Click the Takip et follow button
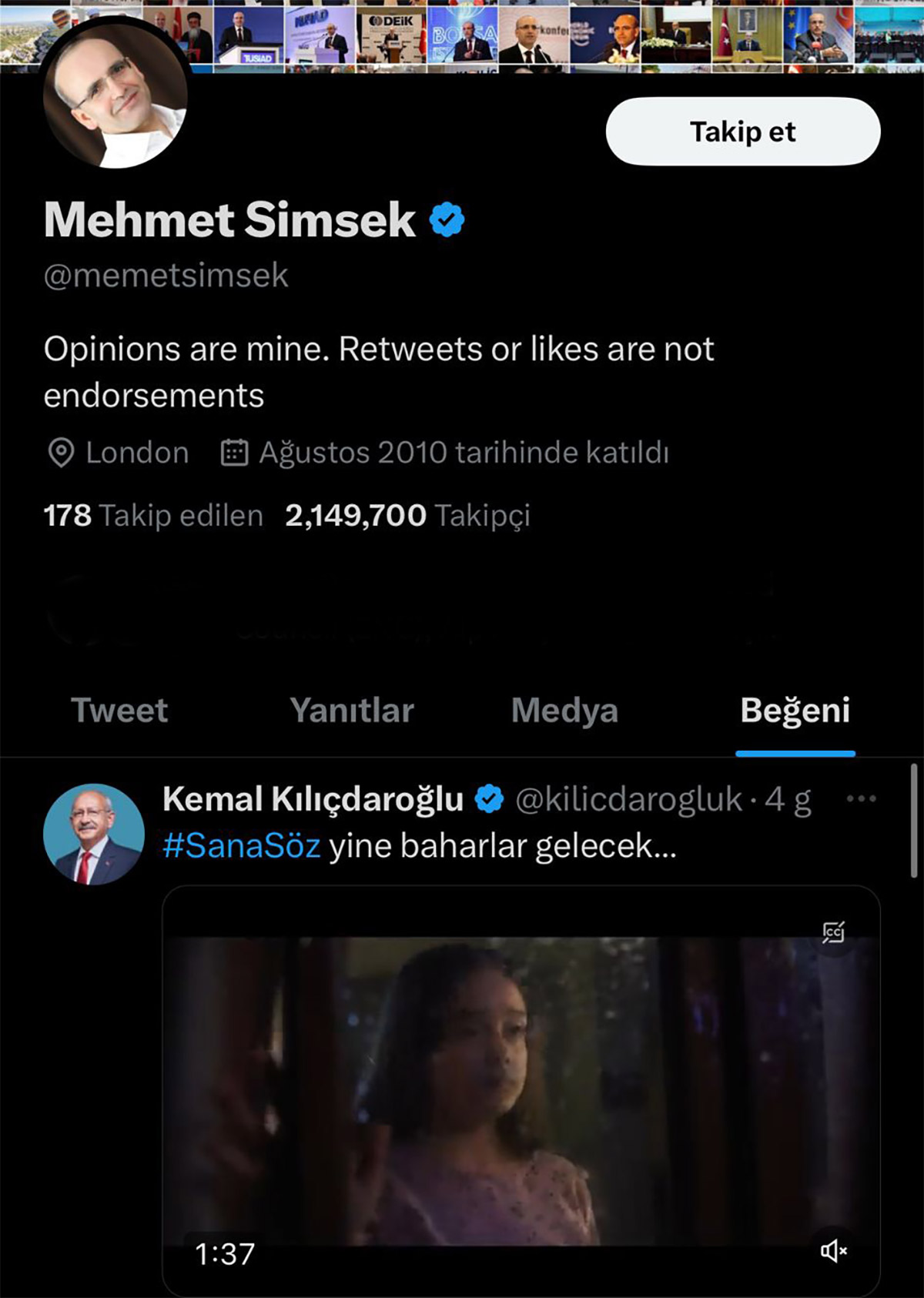 (742, 132)
